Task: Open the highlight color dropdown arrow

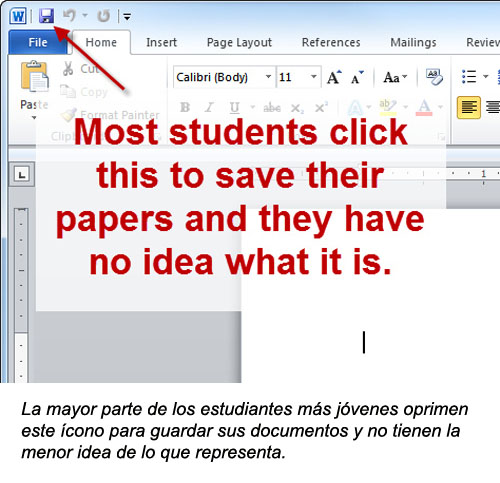Action: pyautogui.click(x=406, y=107)
